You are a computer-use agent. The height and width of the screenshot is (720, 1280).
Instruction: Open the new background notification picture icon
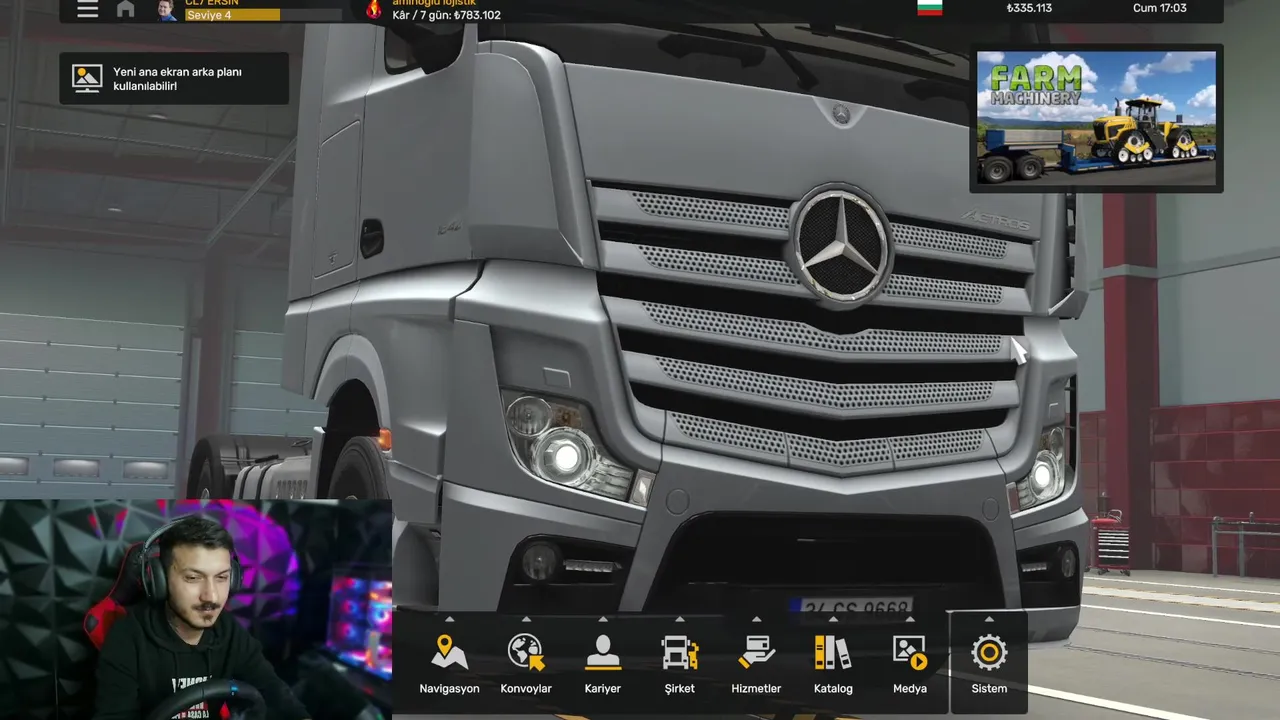point(87,79)
